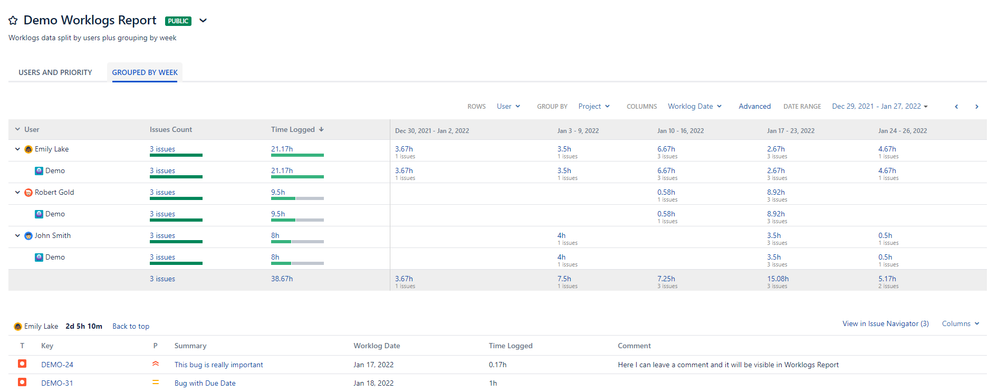998x390 pixels.
Task: Go to the previous date range arrow
Action: click(956, 107)
